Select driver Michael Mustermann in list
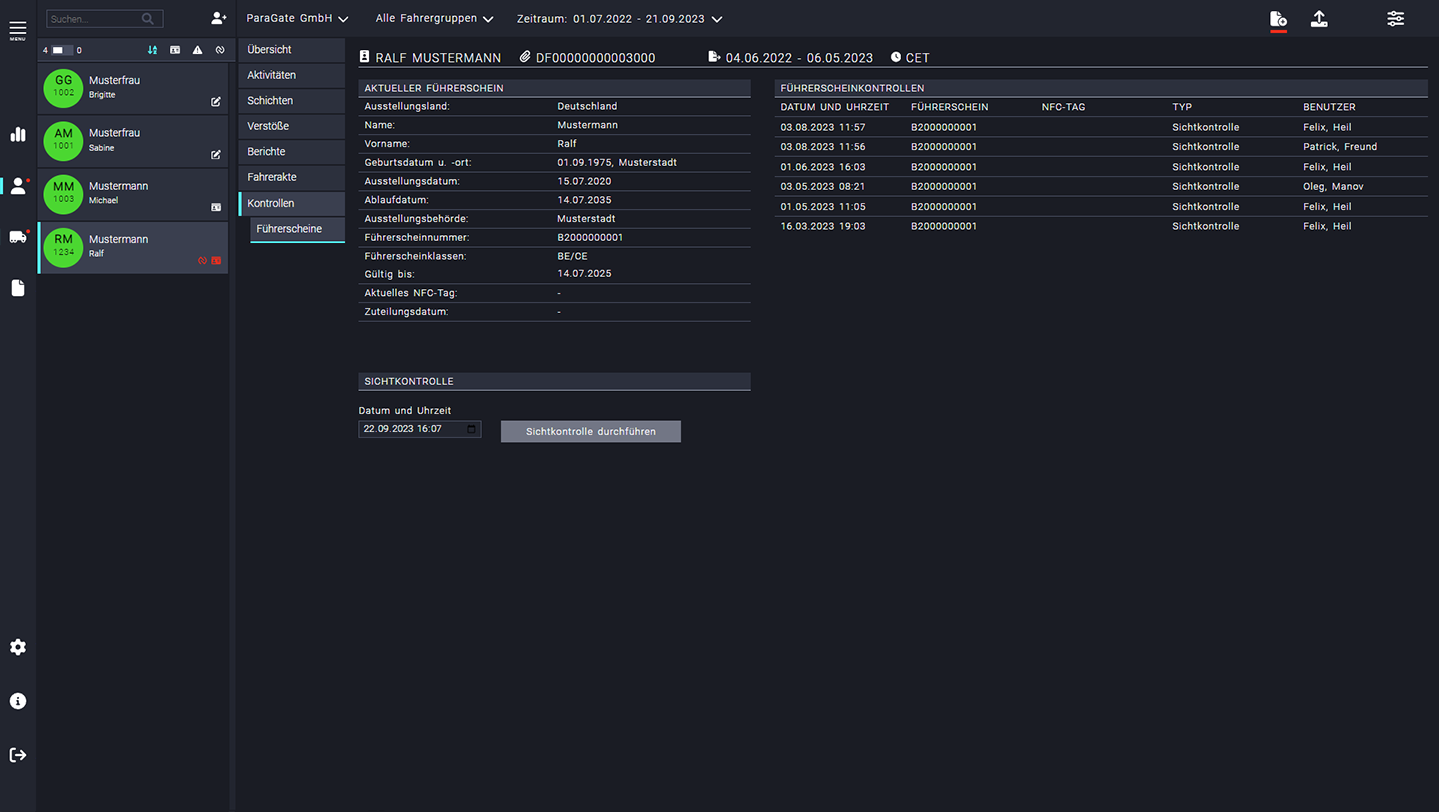 coord(133,193)
